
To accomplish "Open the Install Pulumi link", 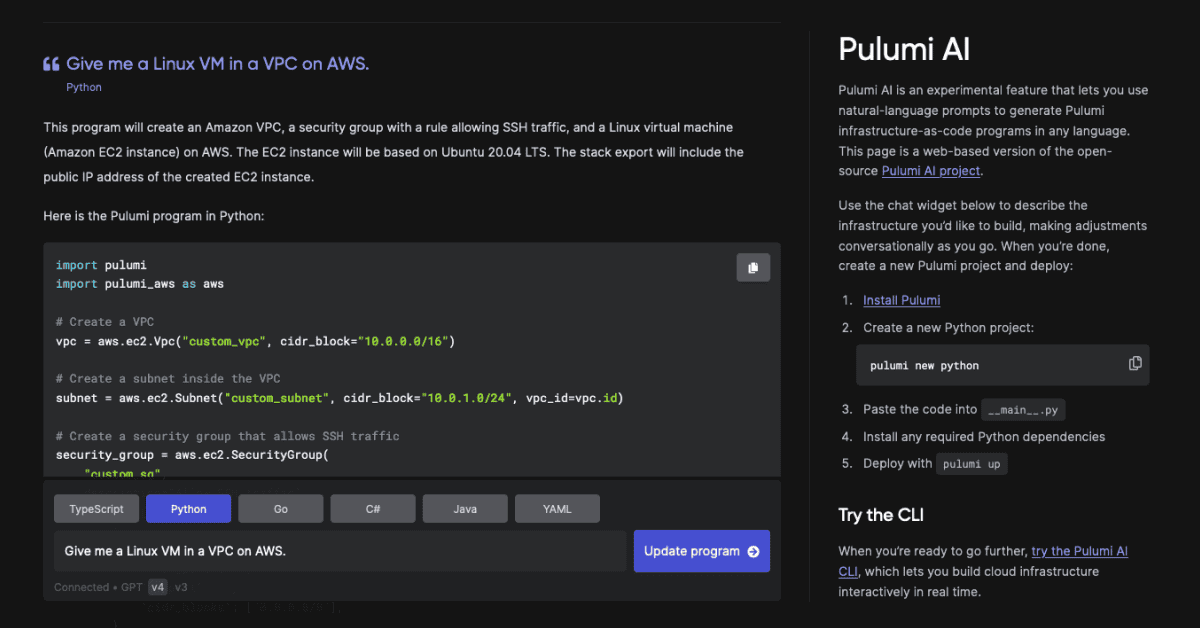I will click(x=902, y=300).
